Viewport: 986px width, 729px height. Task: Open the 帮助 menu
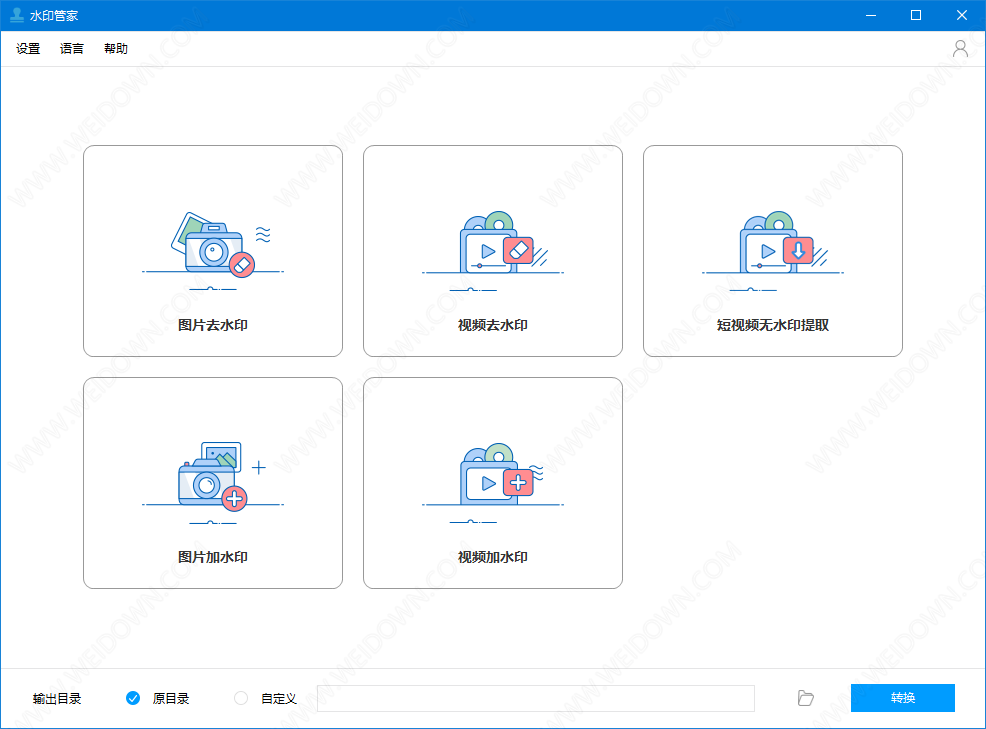pos(116,49)
